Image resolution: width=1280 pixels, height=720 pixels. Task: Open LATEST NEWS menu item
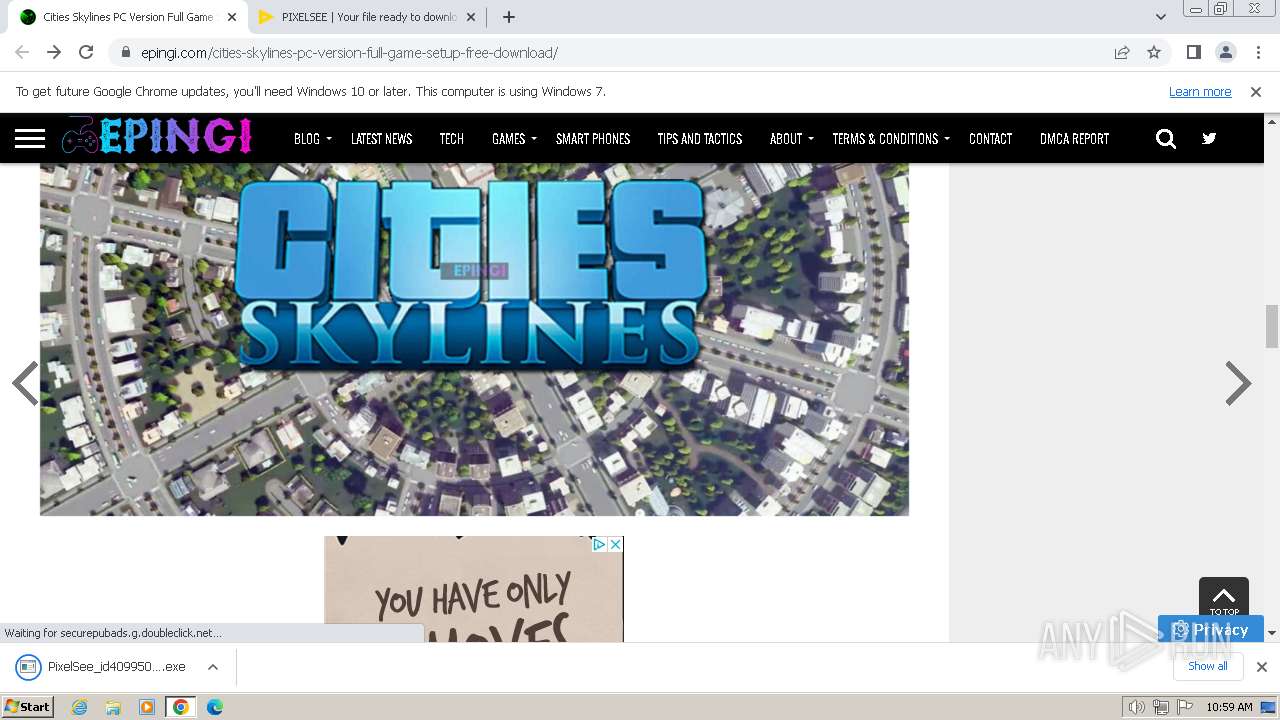(x=381, y=138)
